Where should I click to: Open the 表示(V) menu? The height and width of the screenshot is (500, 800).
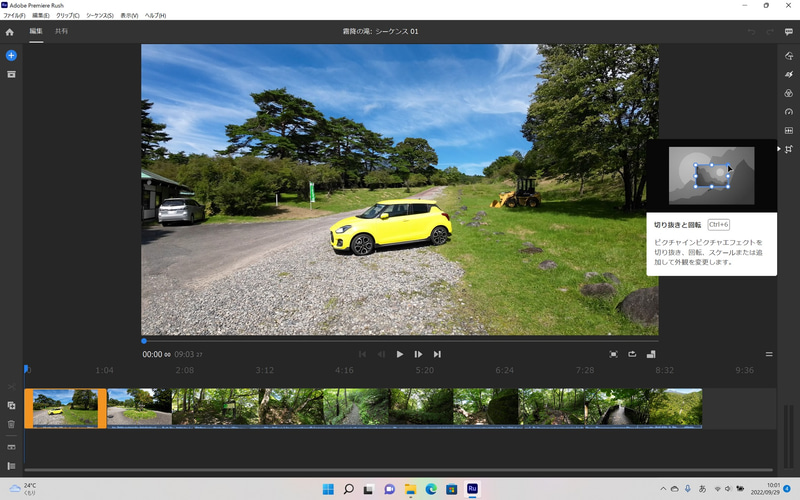pyautogui.click(x=129, y=16)
